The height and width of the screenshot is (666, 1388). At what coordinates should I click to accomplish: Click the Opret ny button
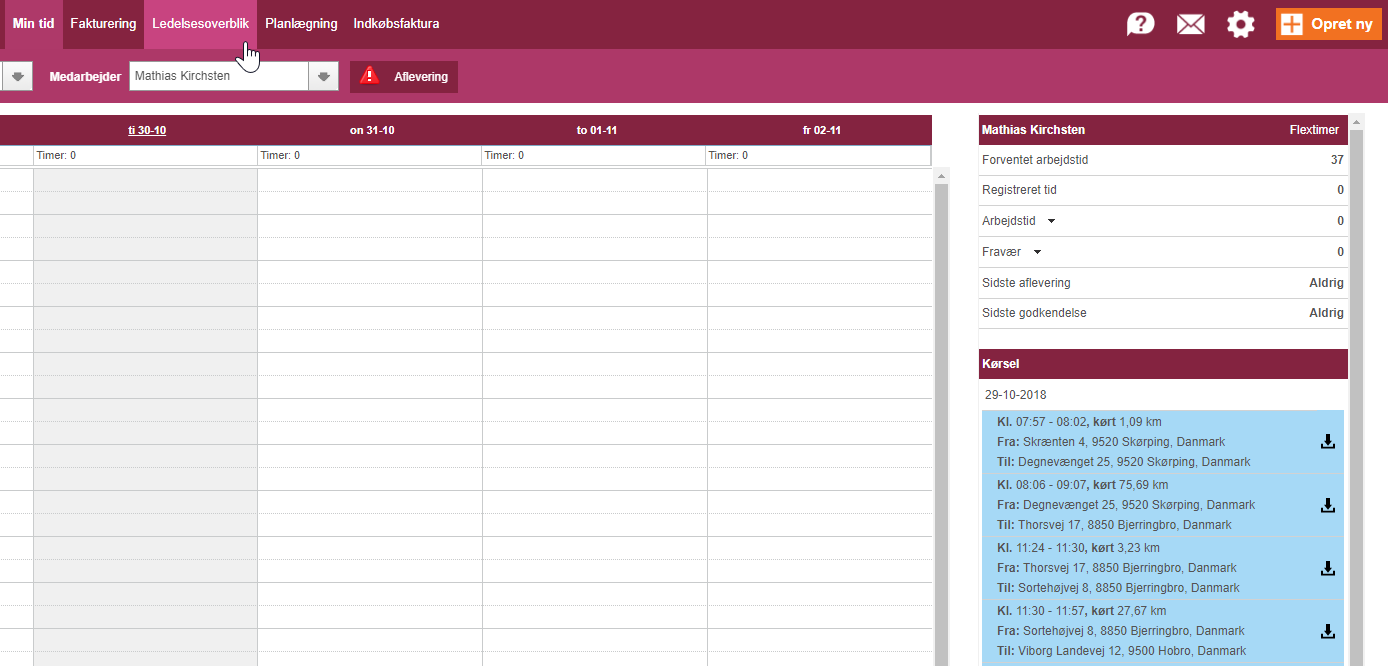[1329, 24]
